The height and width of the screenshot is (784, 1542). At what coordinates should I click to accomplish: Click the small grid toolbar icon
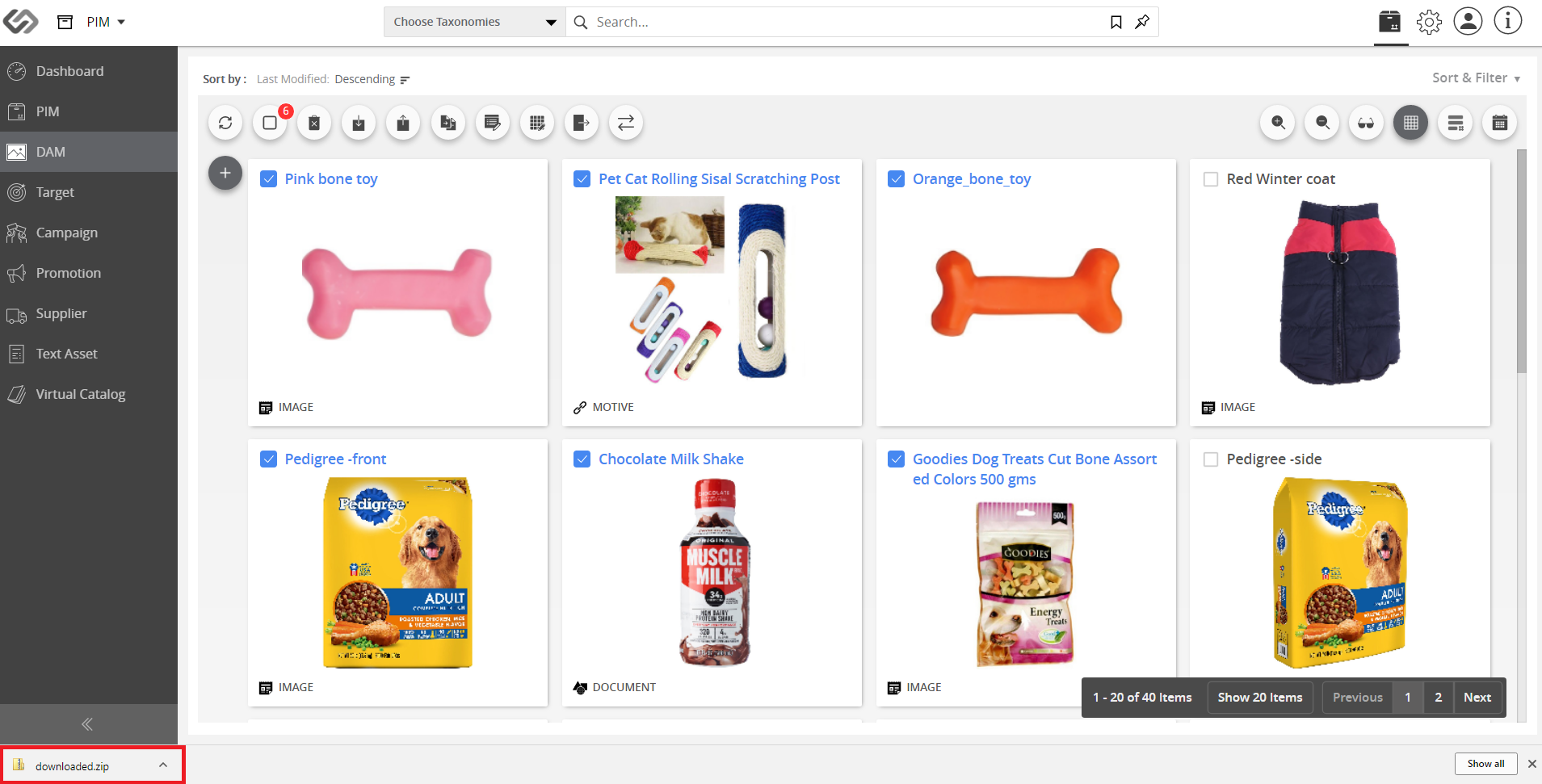pos(537,123)
